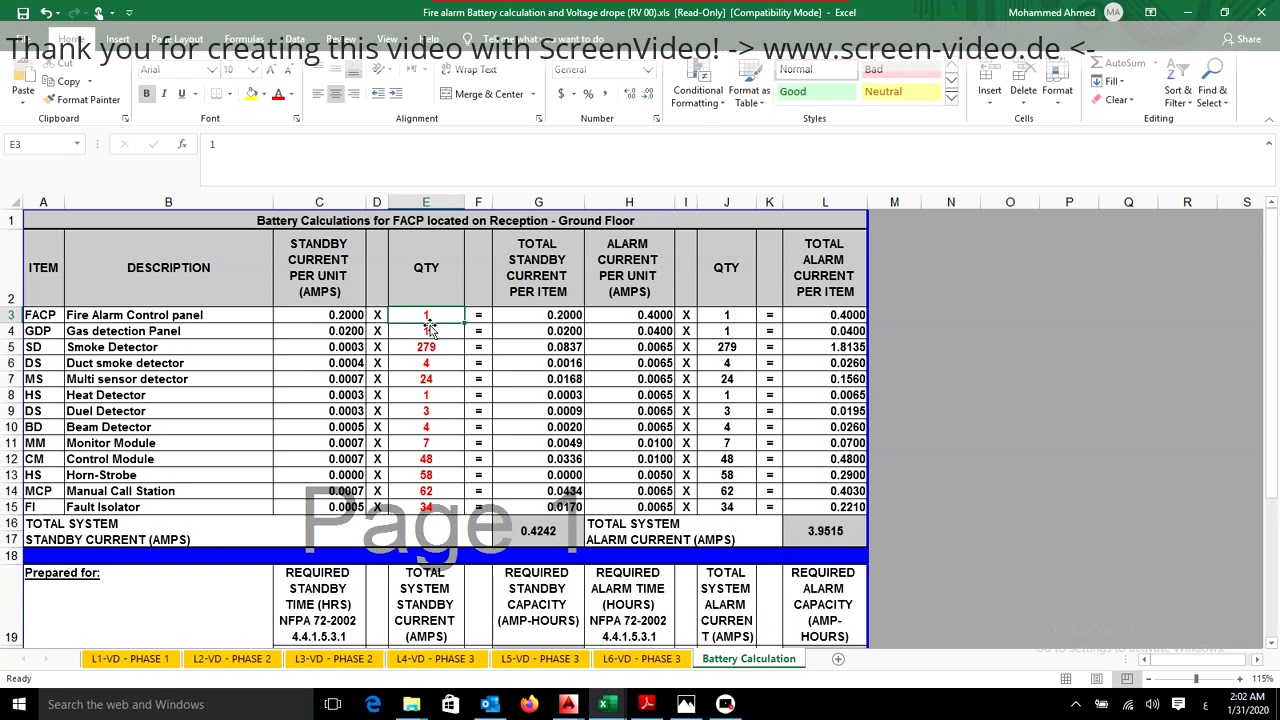
Task: Open the cell Format menu in the Cells group
Action: tap(1057, 83)
